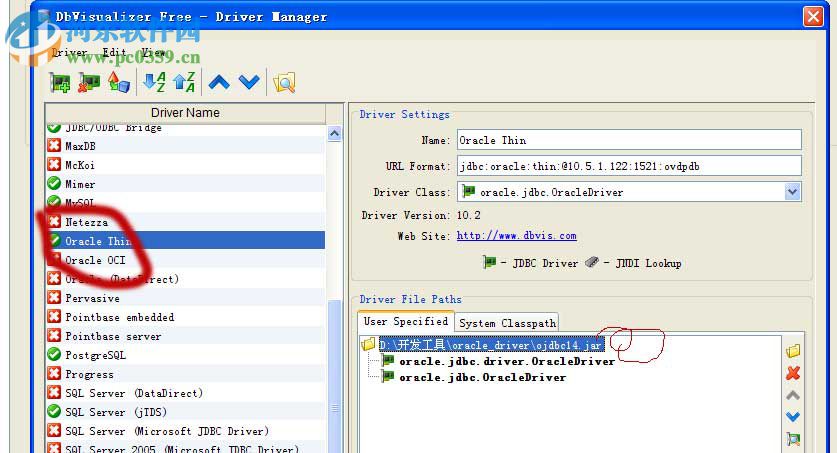837x453 pixels.
Task: Click the create new driver toolbar icon
Action: (60, 83)
